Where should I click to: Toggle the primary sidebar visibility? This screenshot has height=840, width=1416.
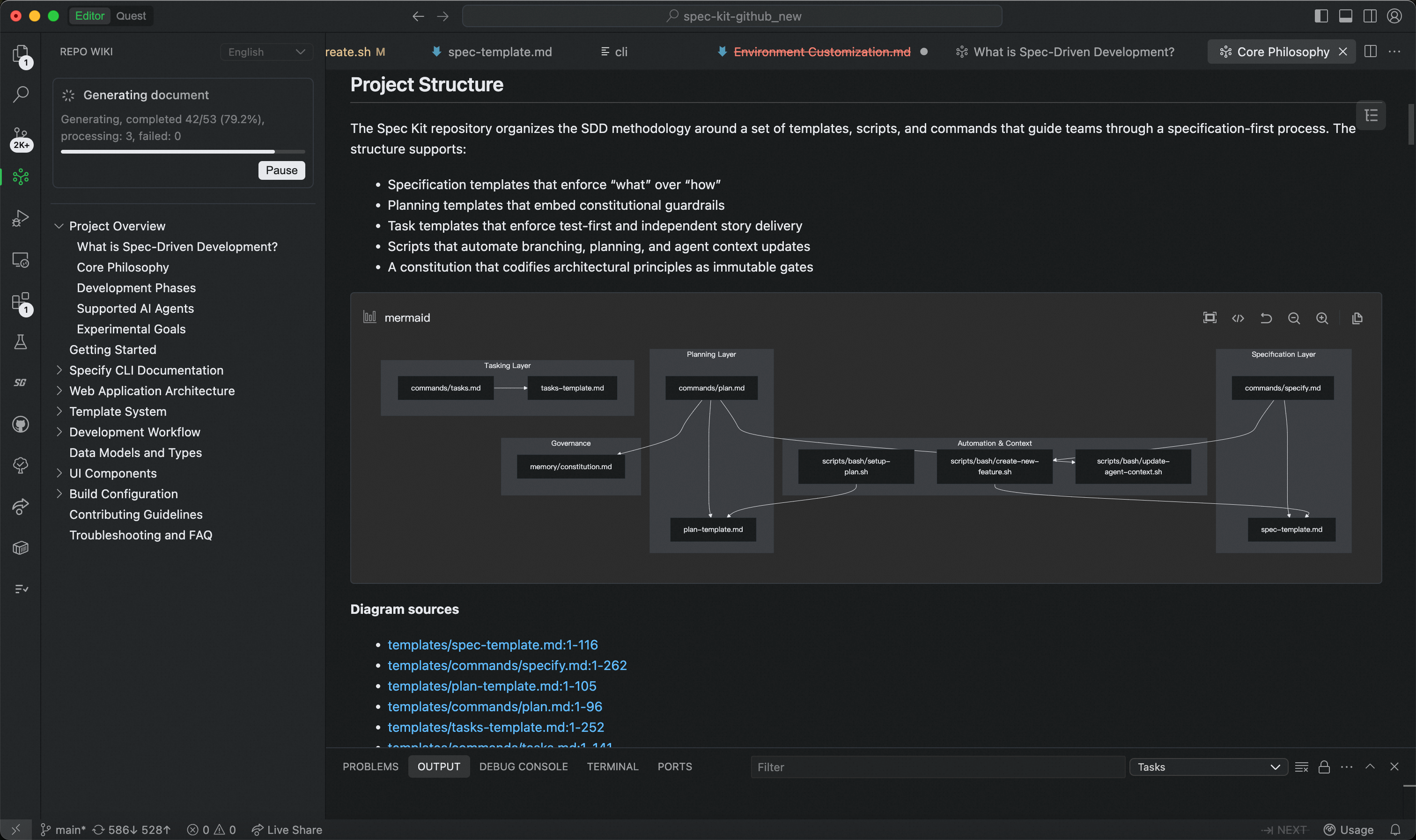pyautogui.click(x=1321, y=16)
